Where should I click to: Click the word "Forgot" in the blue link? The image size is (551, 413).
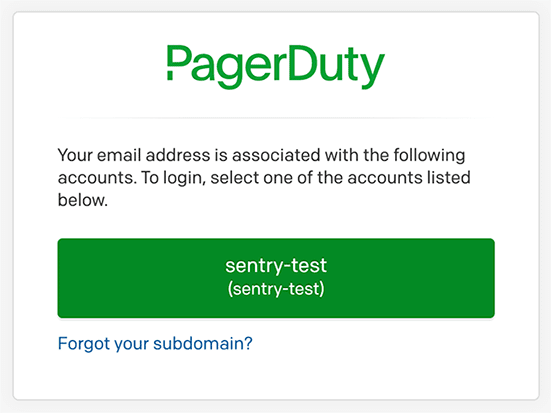point(84,343)
